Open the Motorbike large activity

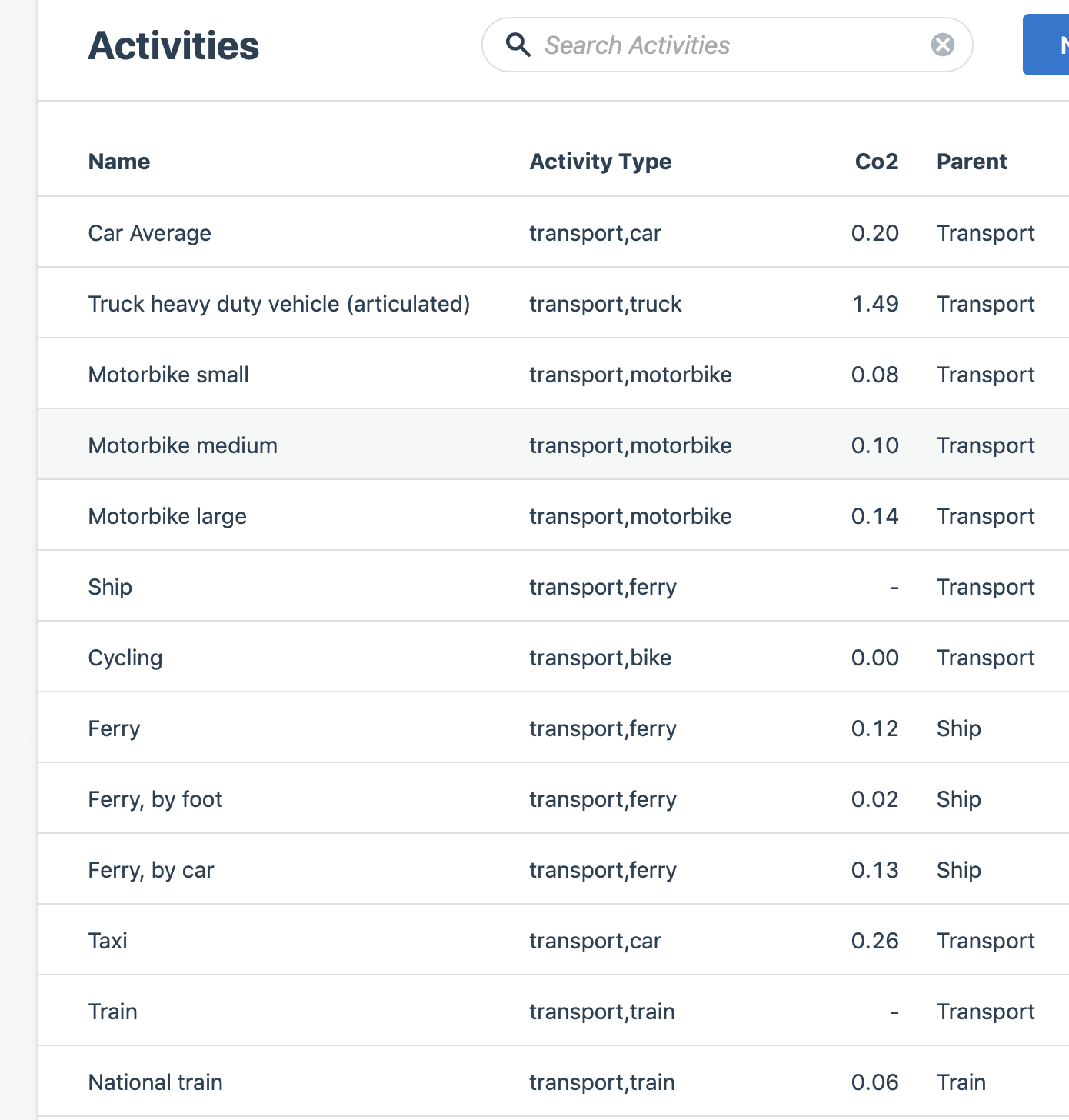[554, 515]
